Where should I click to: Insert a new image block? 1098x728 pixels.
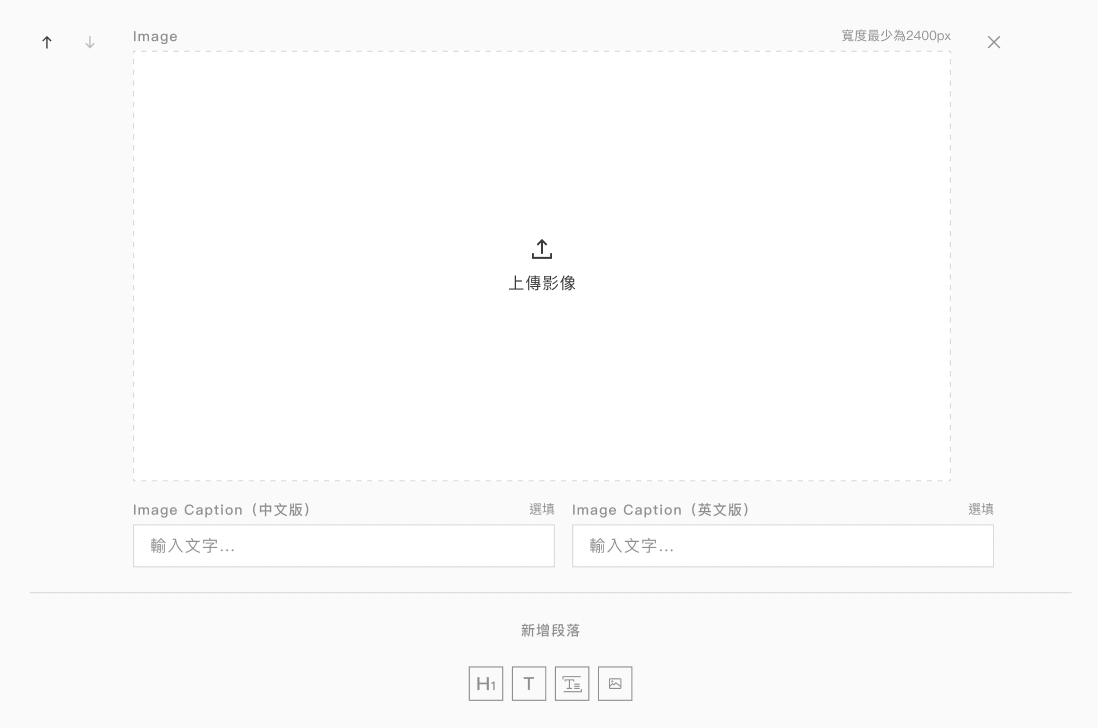pos(615,683)
